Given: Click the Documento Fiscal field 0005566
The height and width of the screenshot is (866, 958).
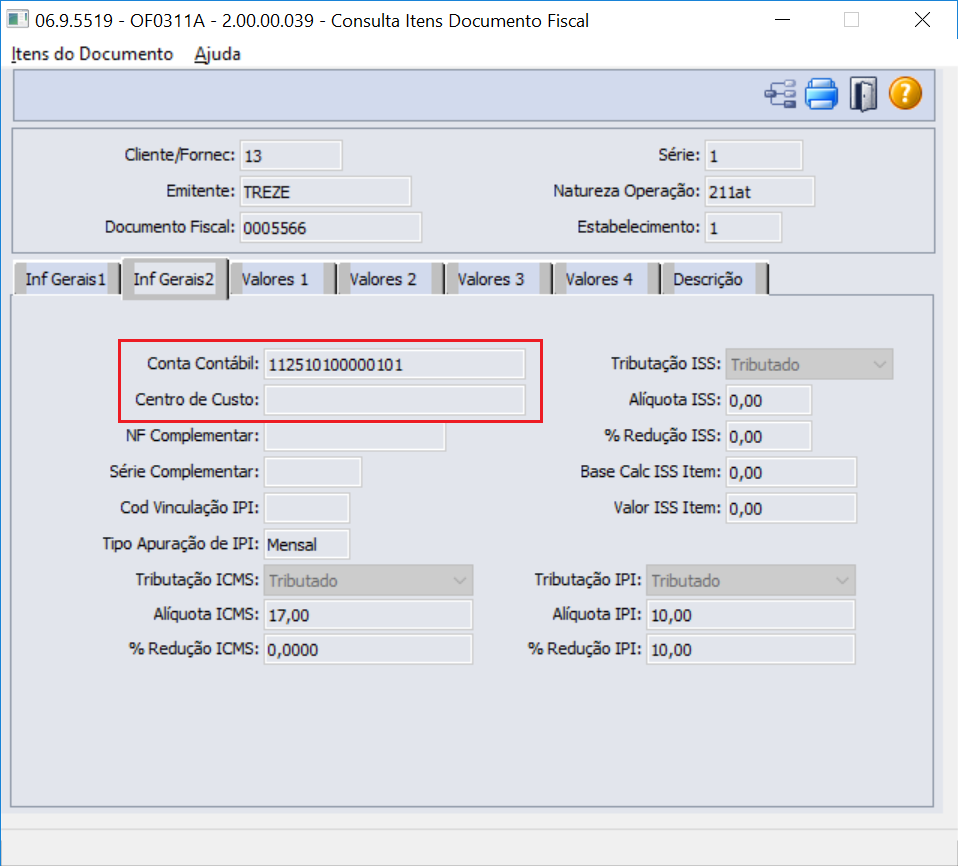Looking at the screenshot, I should point(331,227).
